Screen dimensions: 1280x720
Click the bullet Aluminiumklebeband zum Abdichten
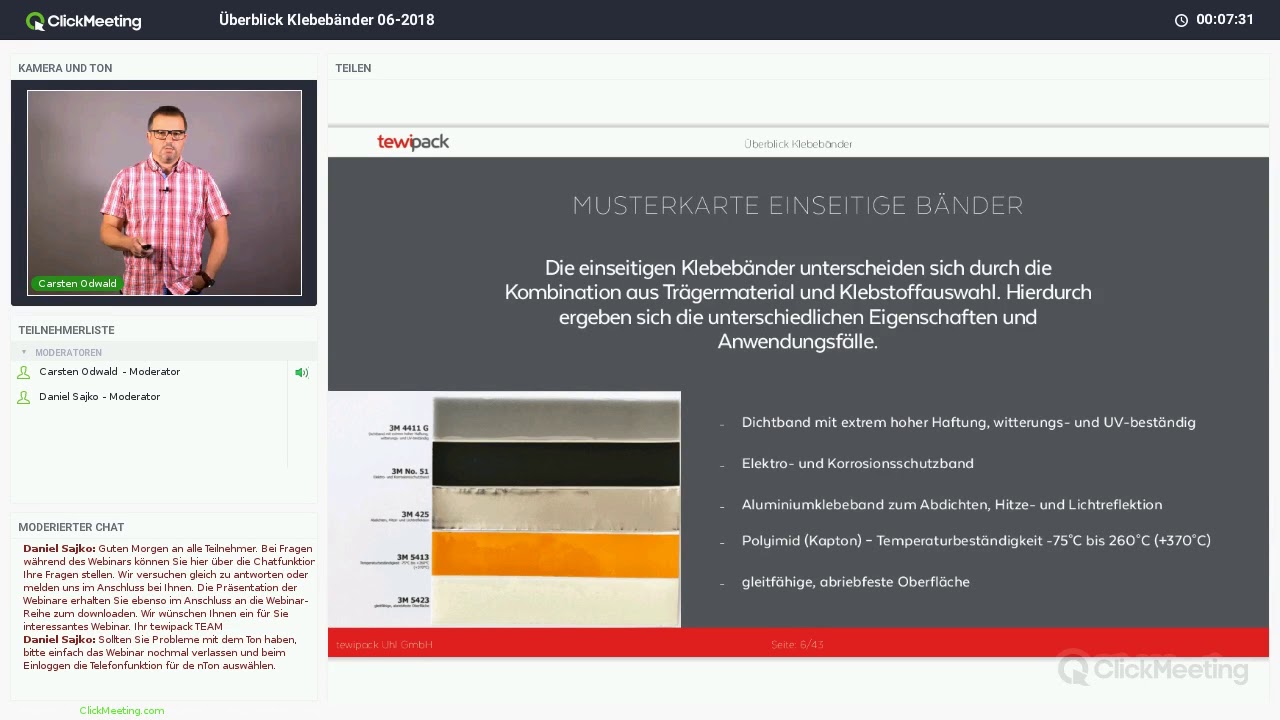[952, 505]
